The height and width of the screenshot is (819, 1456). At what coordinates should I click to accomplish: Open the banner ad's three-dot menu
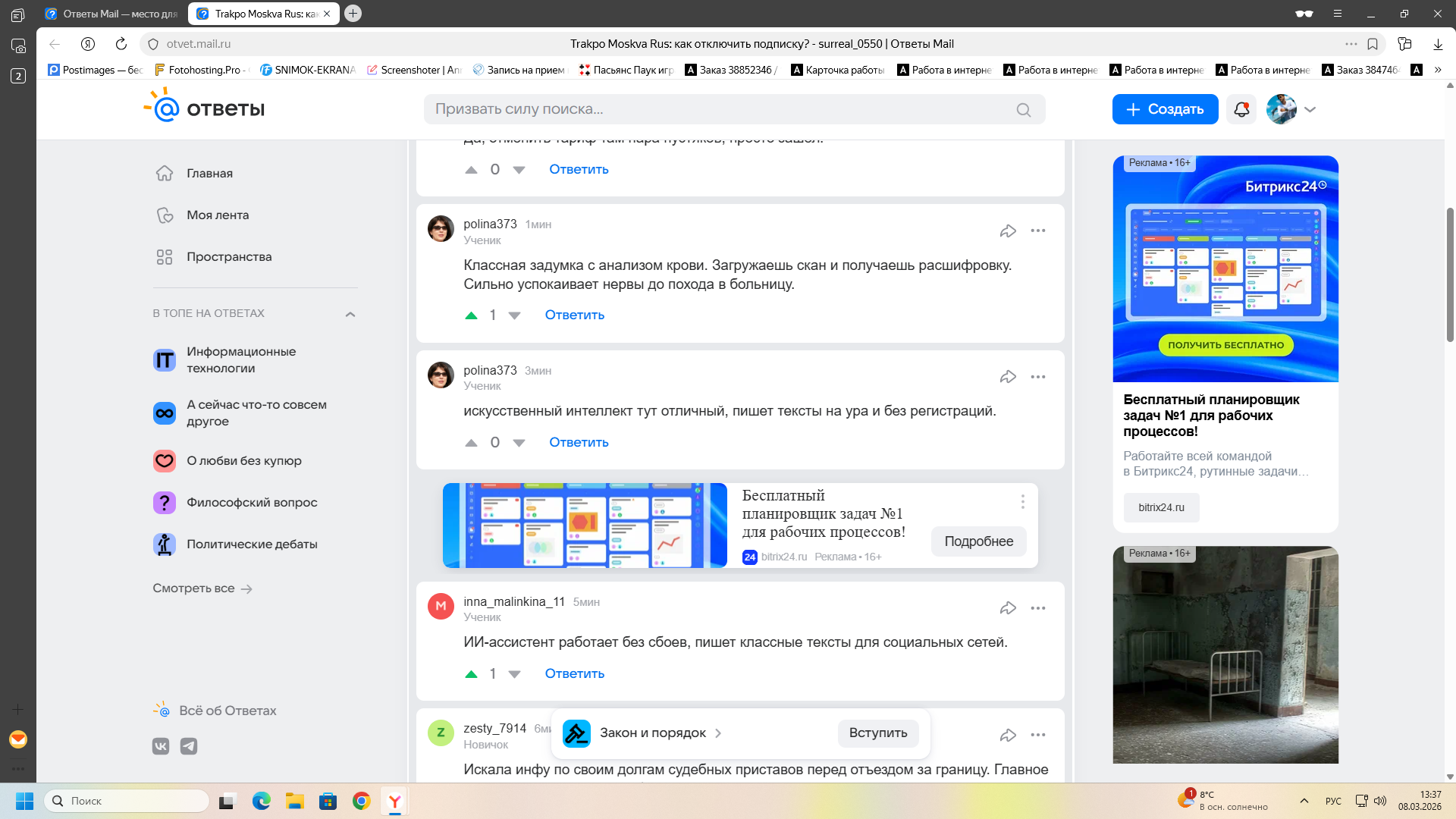(x=1022, y=501)
